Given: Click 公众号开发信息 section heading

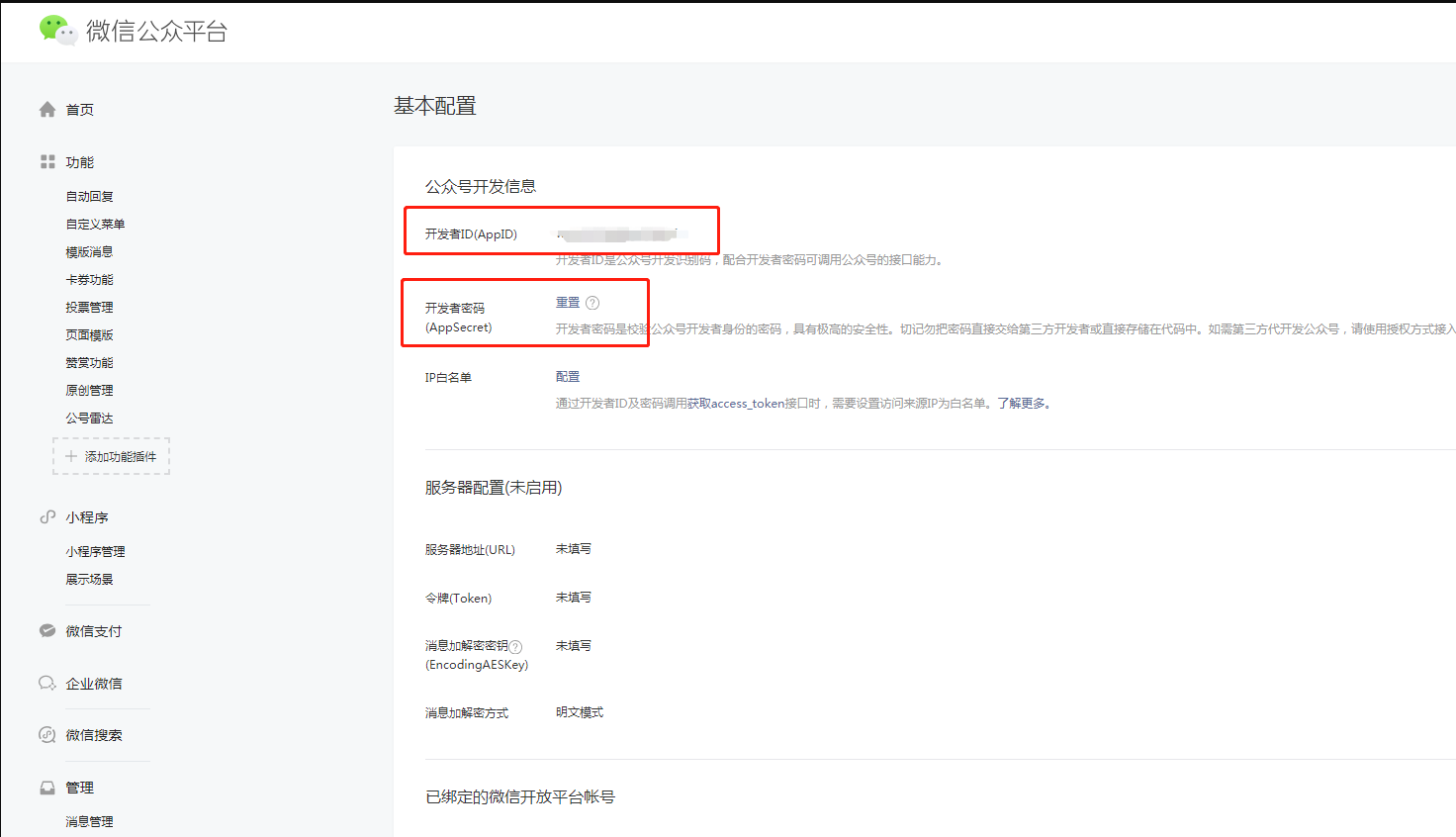Looking at the screenshot, I should click(481, 186).
